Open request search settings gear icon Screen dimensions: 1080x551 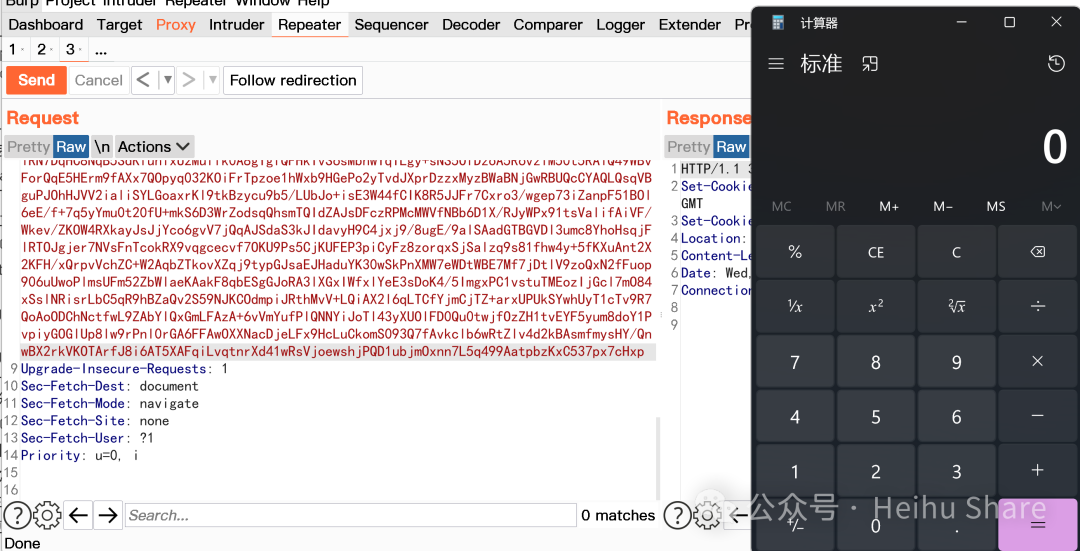48,515
